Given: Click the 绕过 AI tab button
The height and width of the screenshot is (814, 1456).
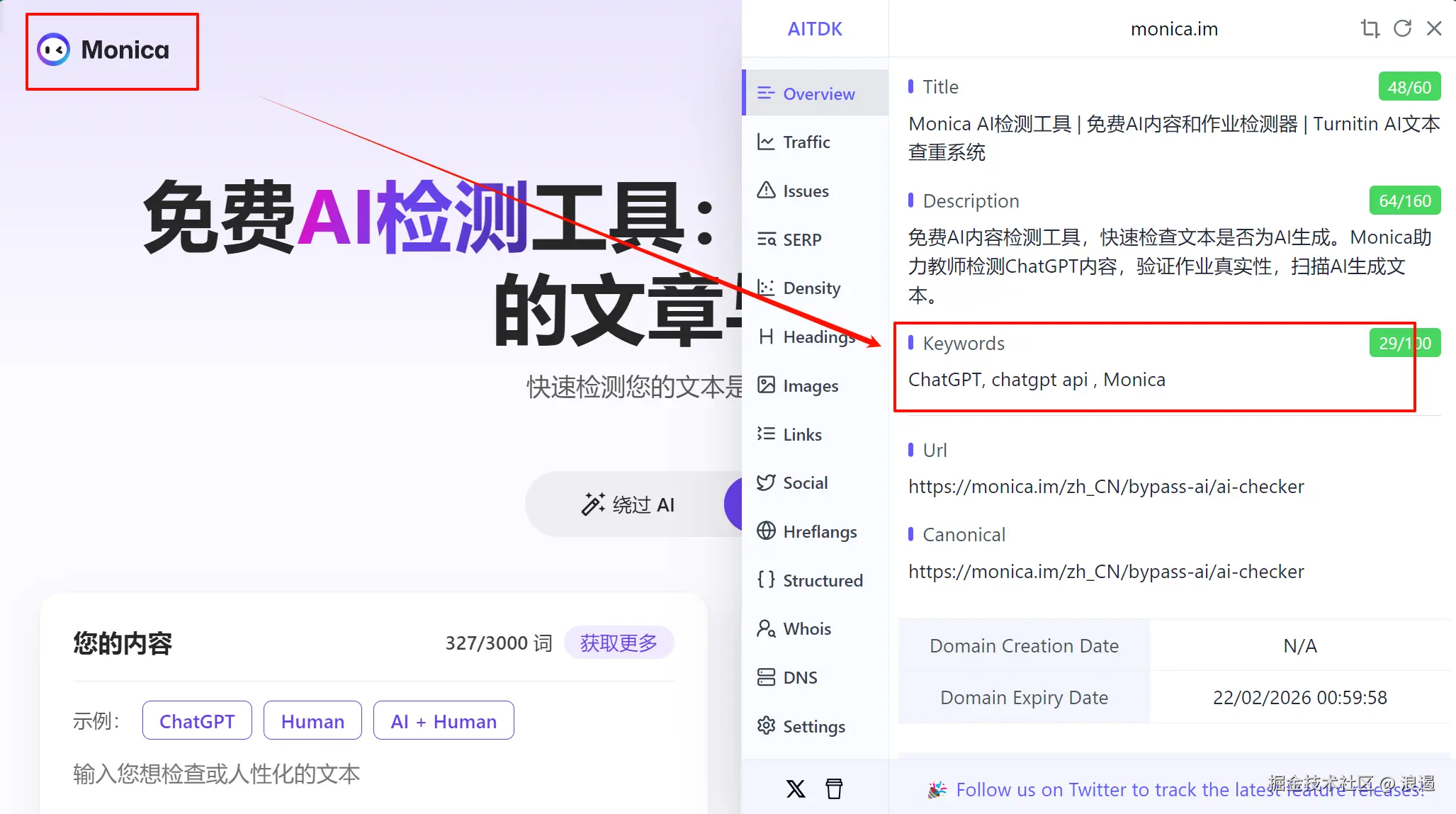Looking at the screenshot, I should coord(627,505).
